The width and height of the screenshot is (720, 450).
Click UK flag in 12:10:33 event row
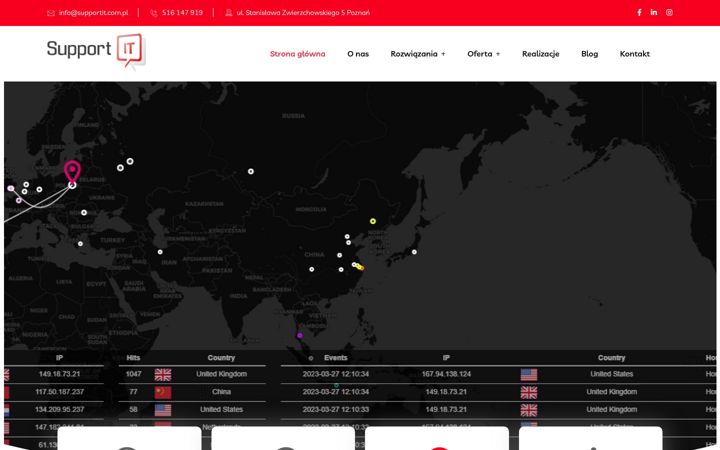[529, 410]
